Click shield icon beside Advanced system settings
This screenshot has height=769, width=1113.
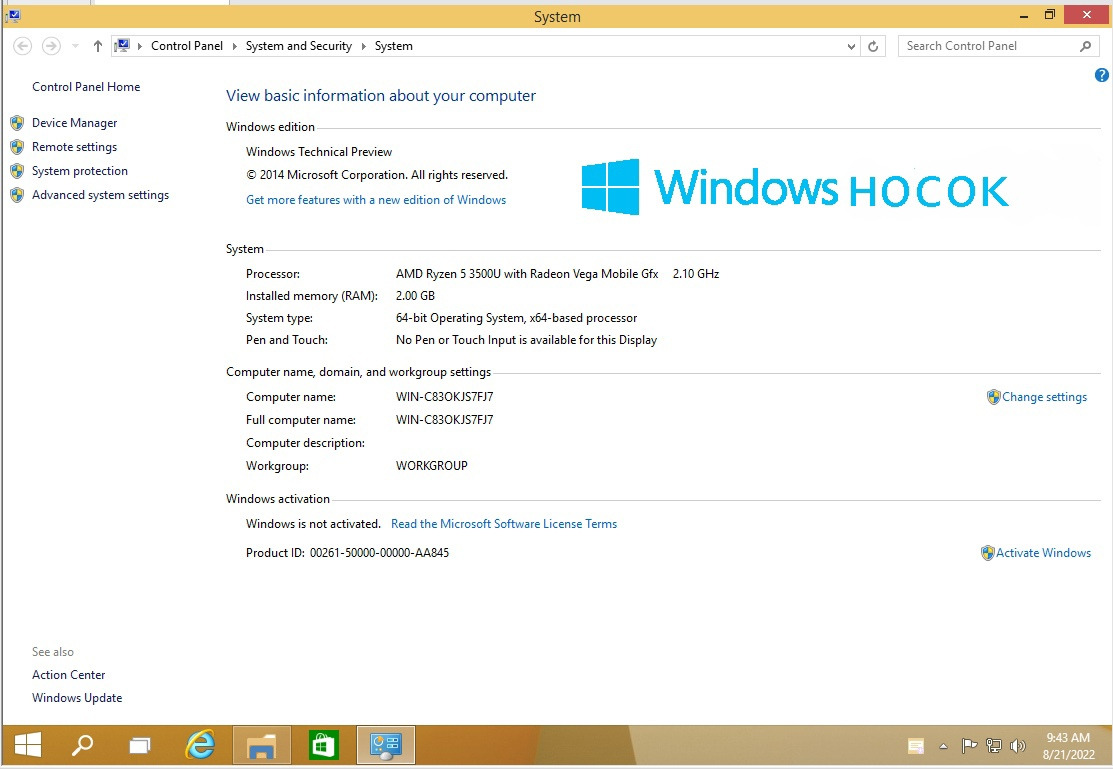[17, 195]
